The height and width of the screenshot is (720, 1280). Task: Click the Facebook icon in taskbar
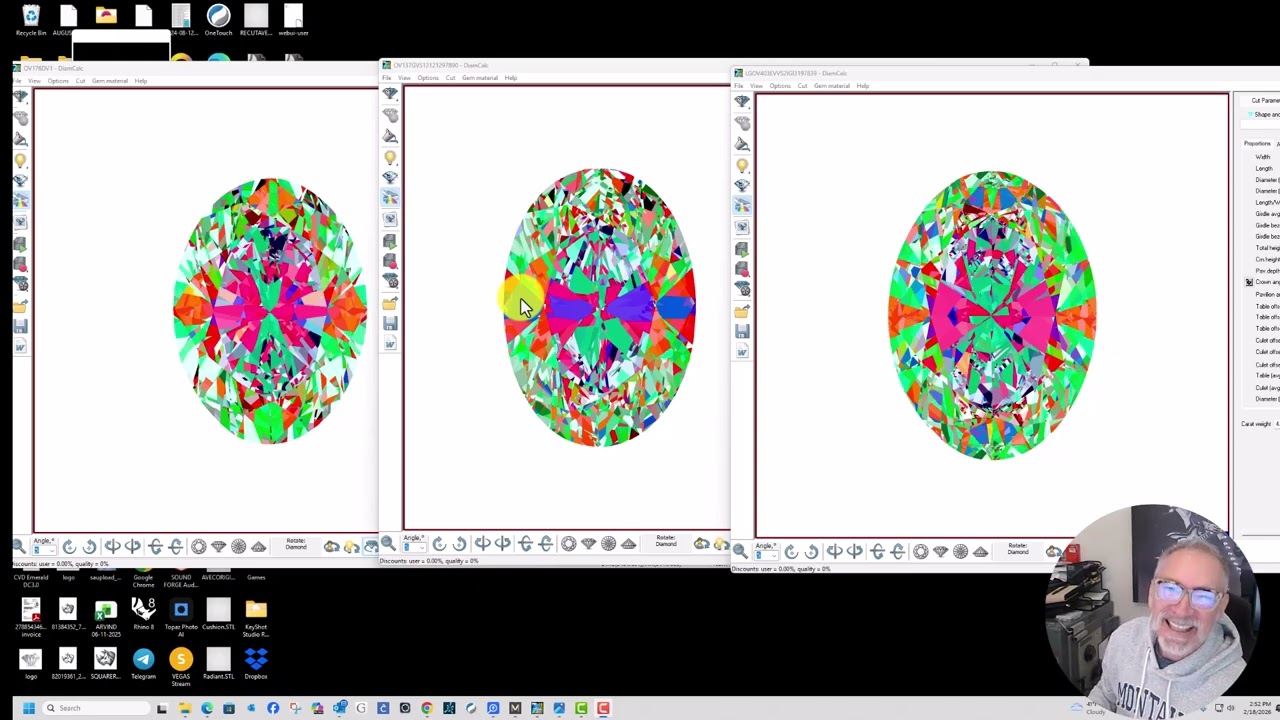pos(273,708)
